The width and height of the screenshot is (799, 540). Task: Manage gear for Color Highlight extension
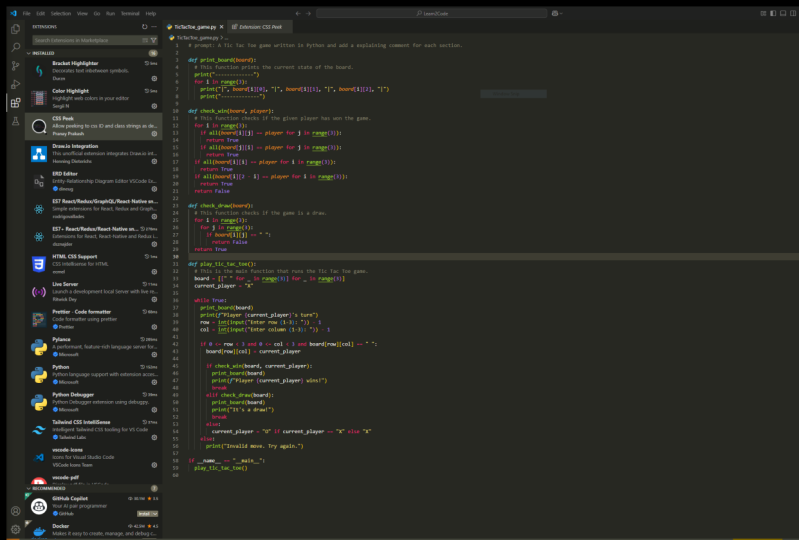tap(154, 106)
